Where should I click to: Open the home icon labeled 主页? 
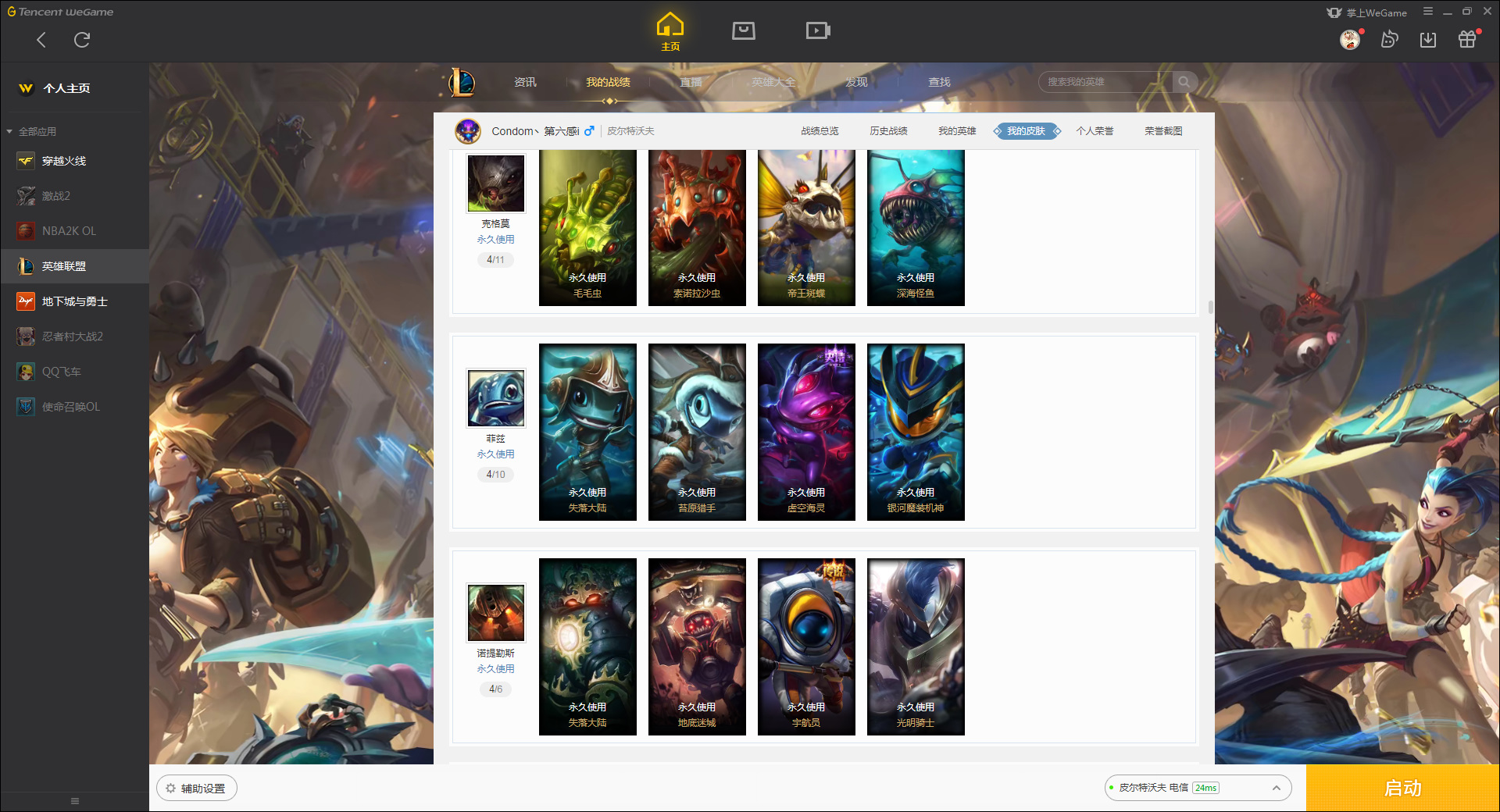coord(670,32)
